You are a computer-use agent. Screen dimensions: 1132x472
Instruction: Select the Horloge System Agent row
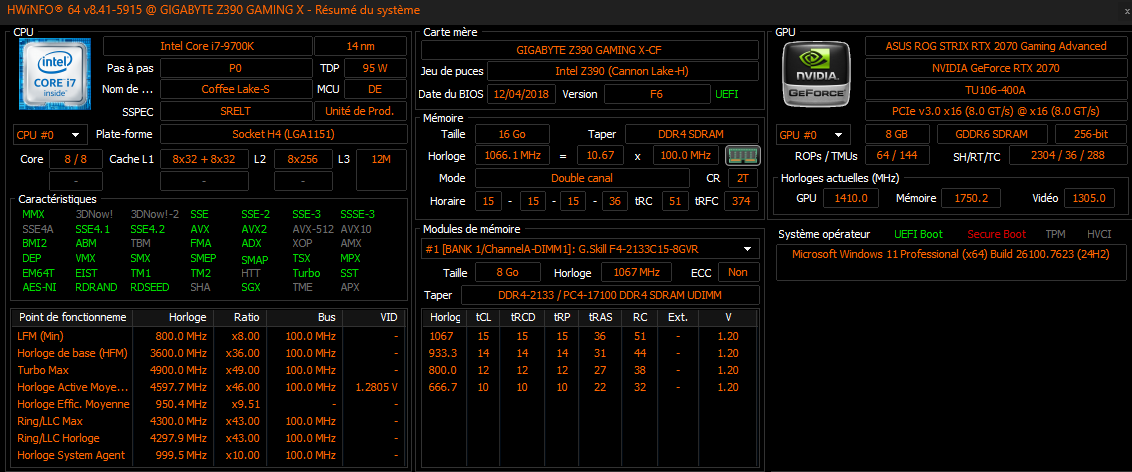click(x=209, y=455)
